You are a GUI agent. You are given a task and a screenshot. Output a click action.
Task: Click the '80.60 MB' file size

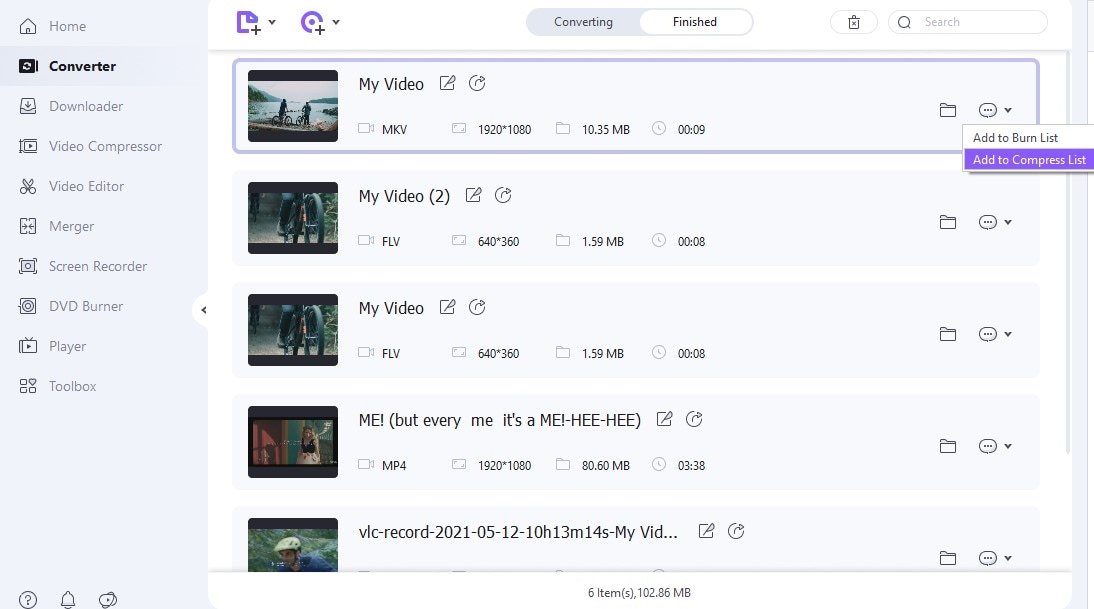point(606,465)
